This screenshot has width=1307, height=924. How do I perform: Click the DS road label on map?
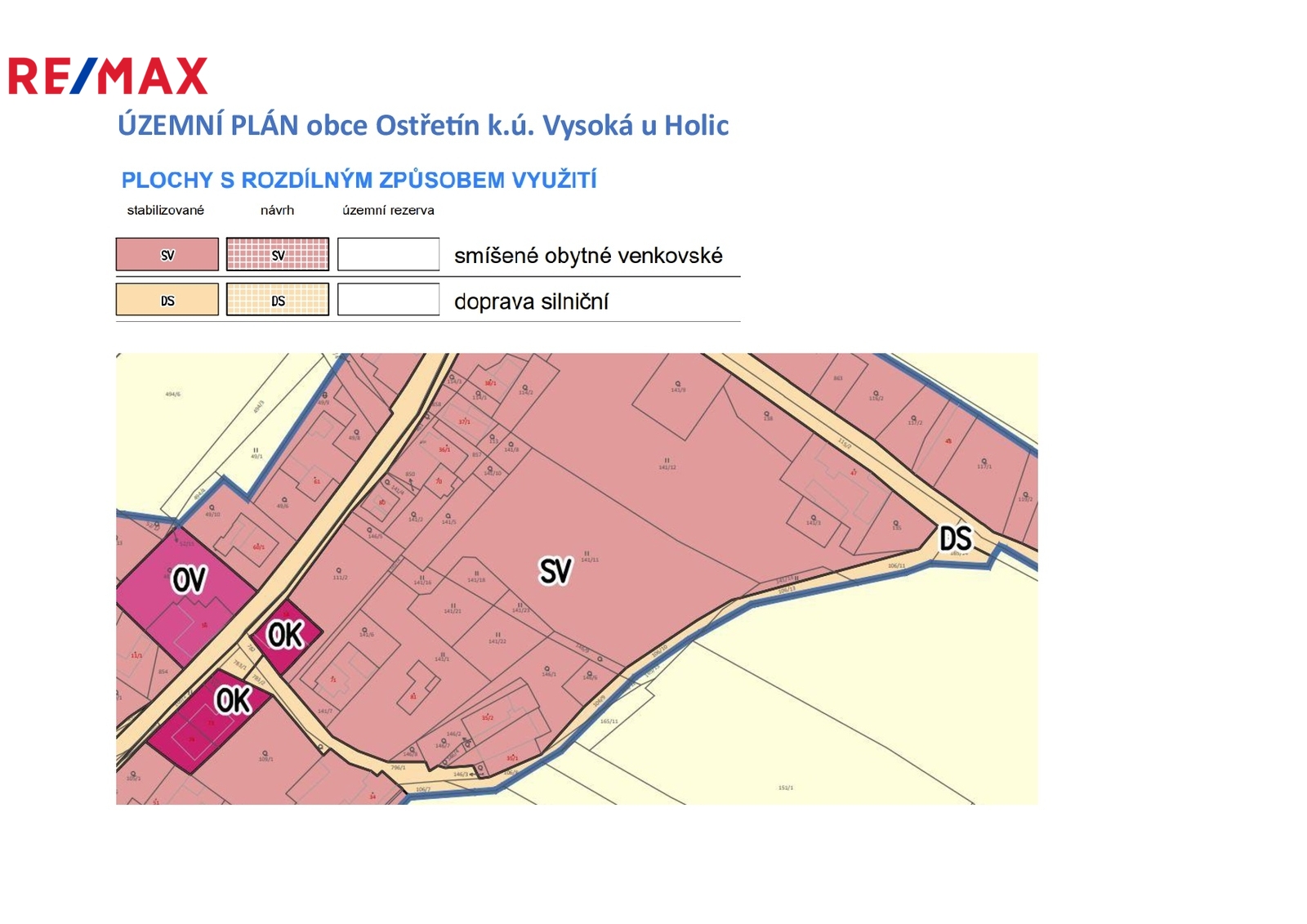[x=955, y=539]
